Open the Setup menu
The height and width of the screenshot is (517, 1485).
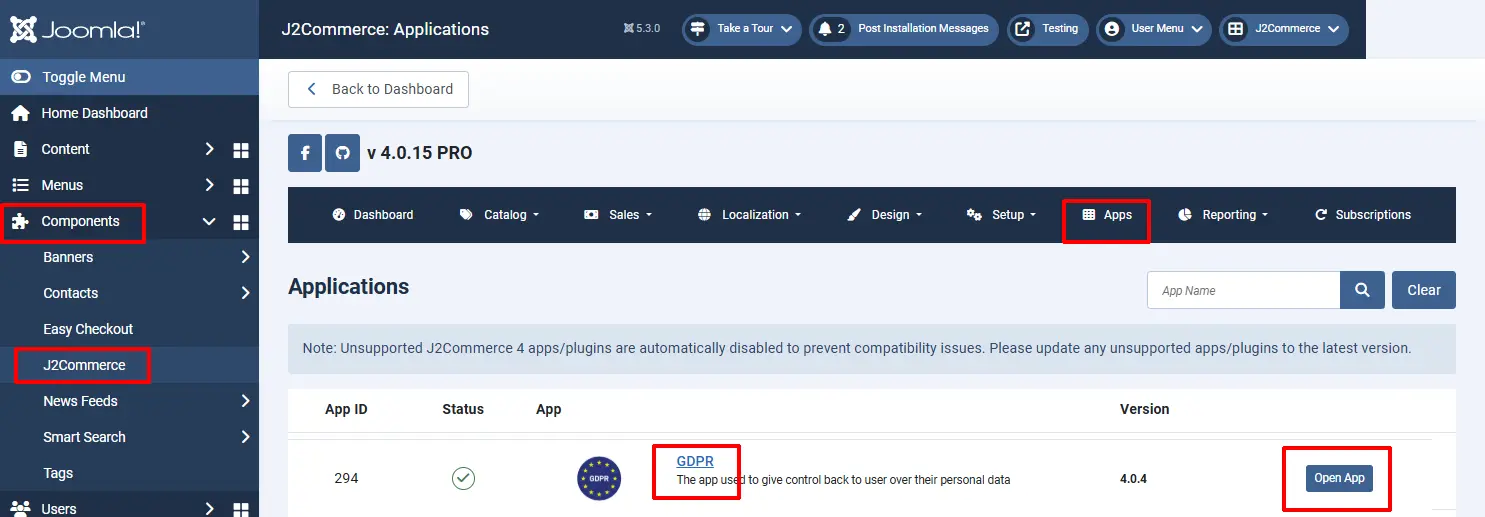1001,215
